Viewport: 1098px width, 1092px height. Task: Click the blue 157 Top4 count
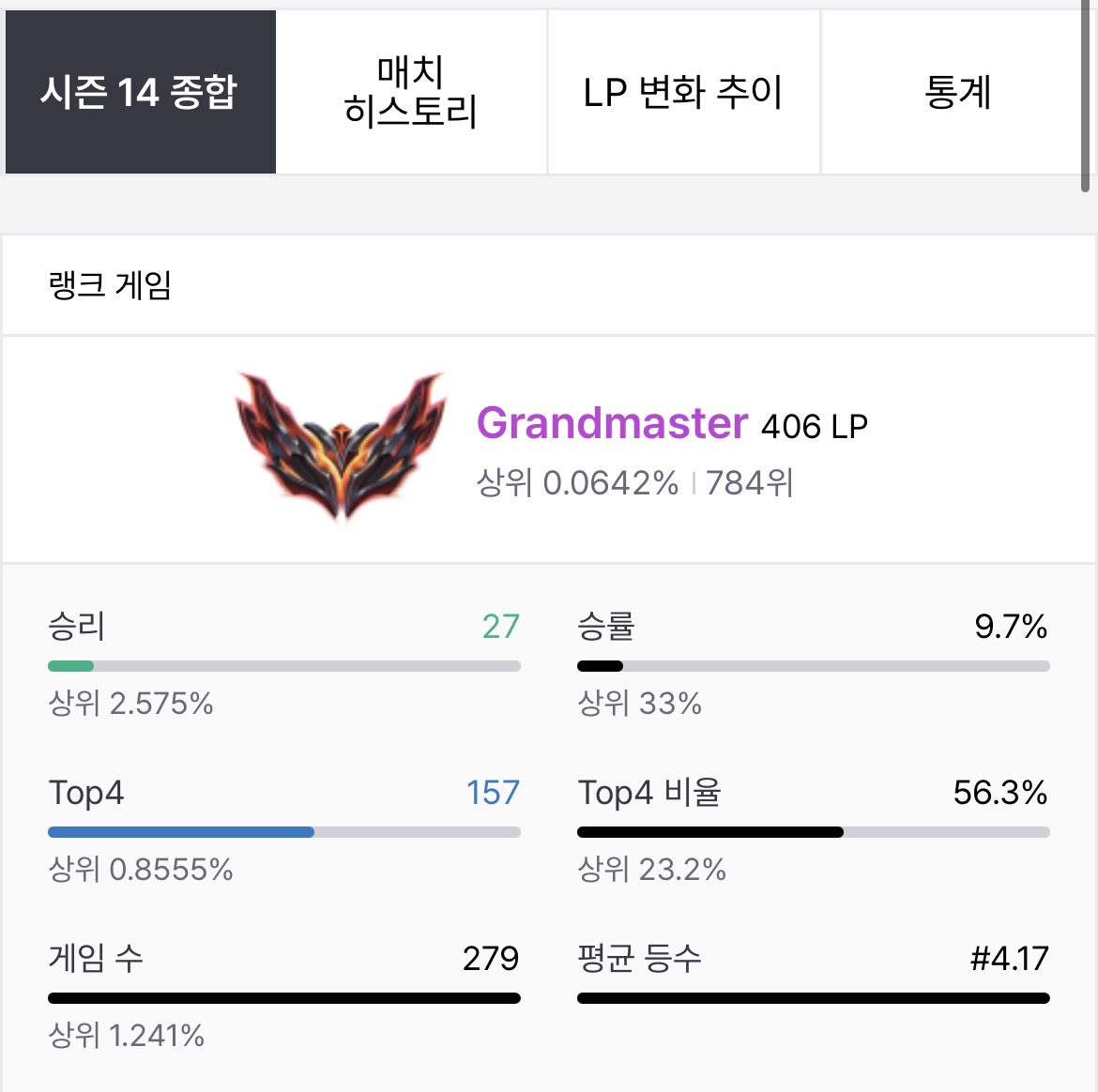pyautogui.click(x=493, y=793)
